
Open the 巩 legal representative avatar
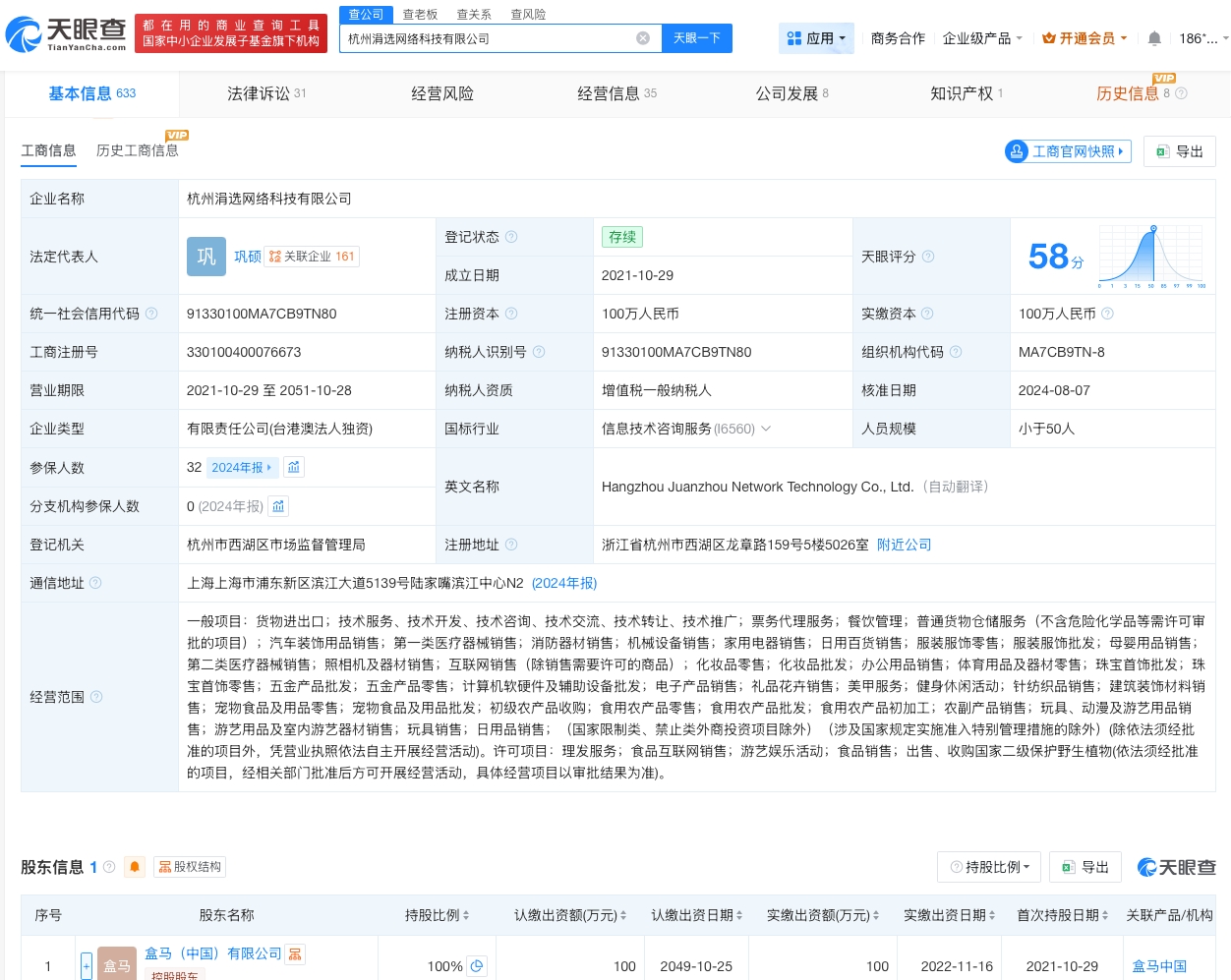coord(206,257)
